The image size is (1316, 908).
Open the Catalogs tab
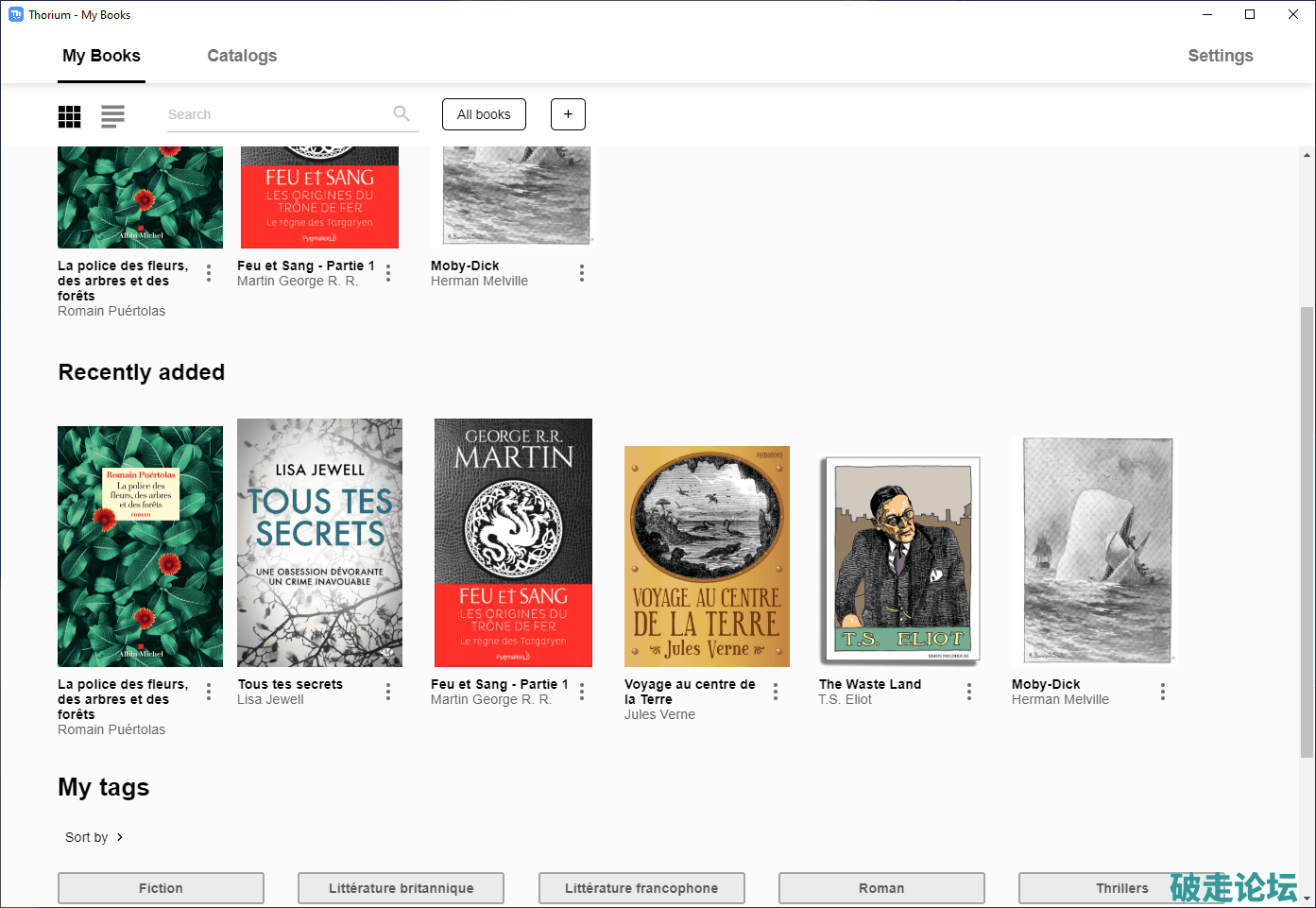242,56
